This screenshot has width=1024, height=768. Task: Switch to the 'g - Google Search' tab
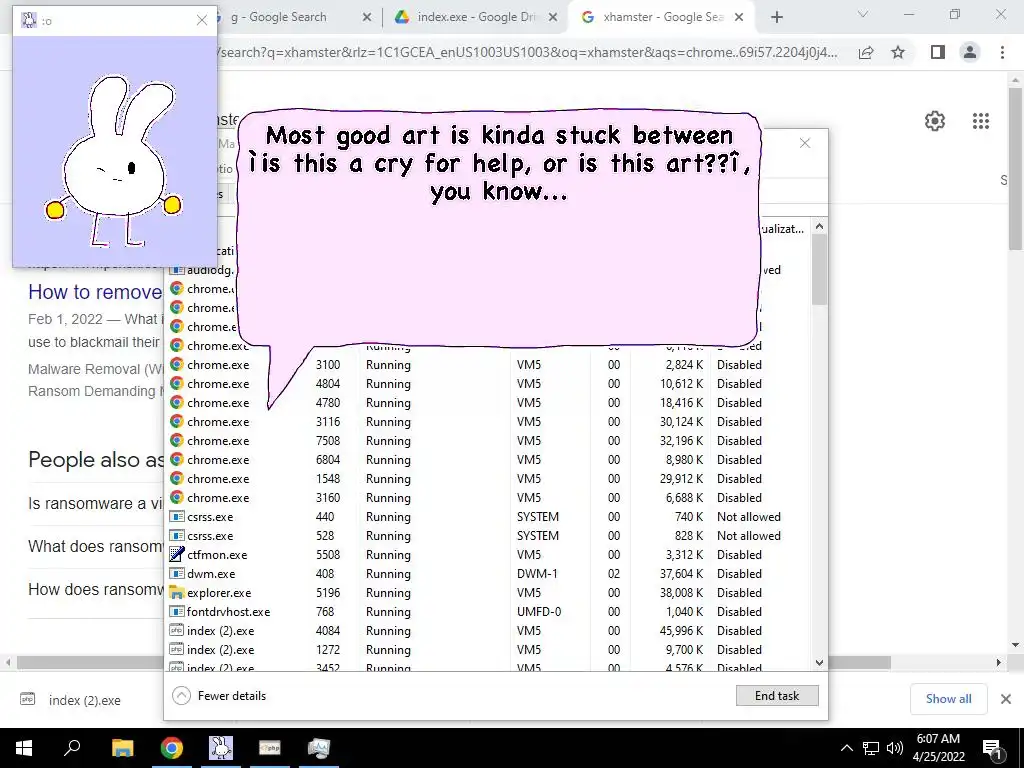[287, 17]
